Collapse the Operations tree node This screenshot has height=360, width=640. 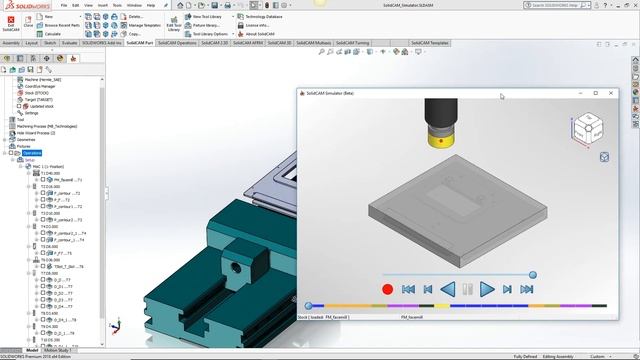(4, 153)
